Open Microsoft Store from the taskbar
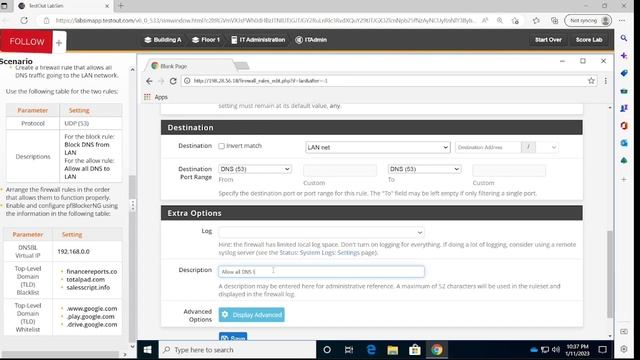Screen dimensions: 640x360 (x=415, y=350)
